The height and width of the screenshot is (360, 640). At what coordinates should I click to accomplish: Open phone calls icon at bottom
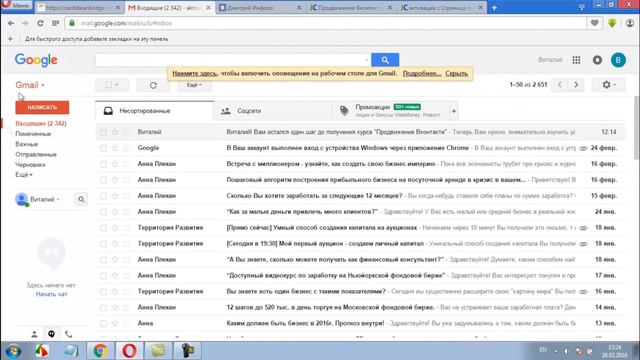click(69, 334)
